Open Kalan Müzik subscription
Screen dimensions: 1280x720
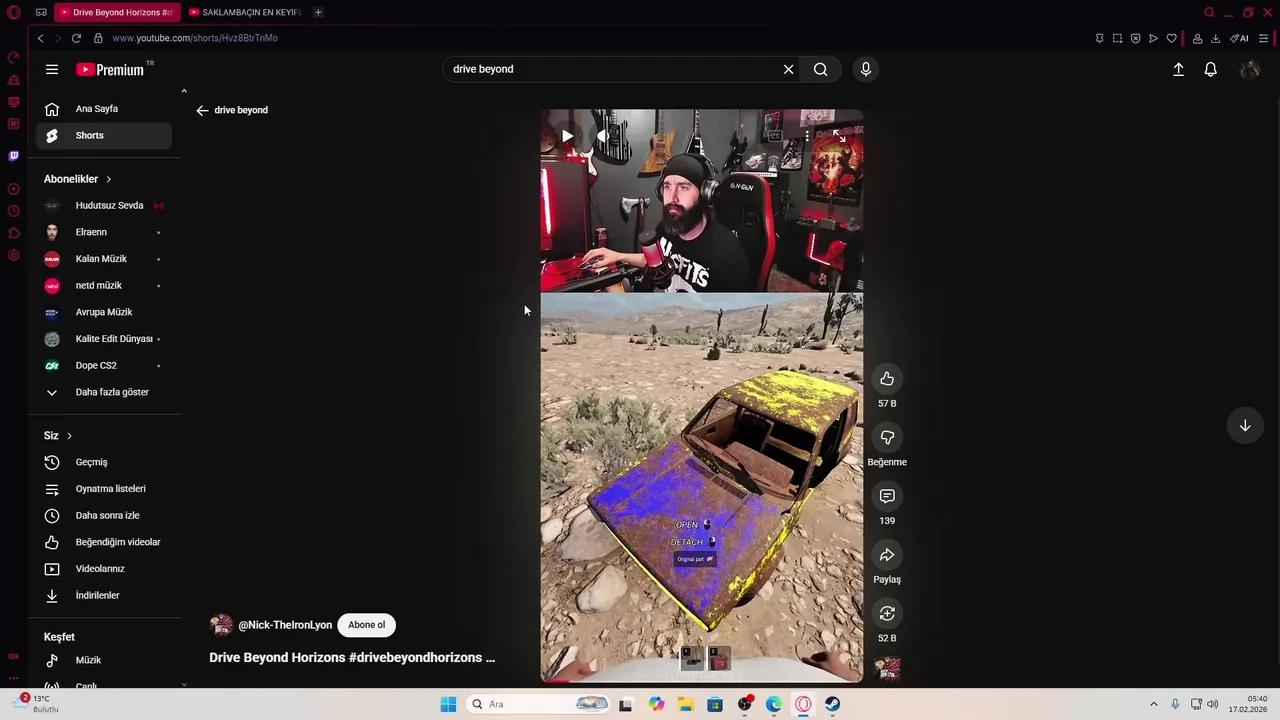(104, 259)
